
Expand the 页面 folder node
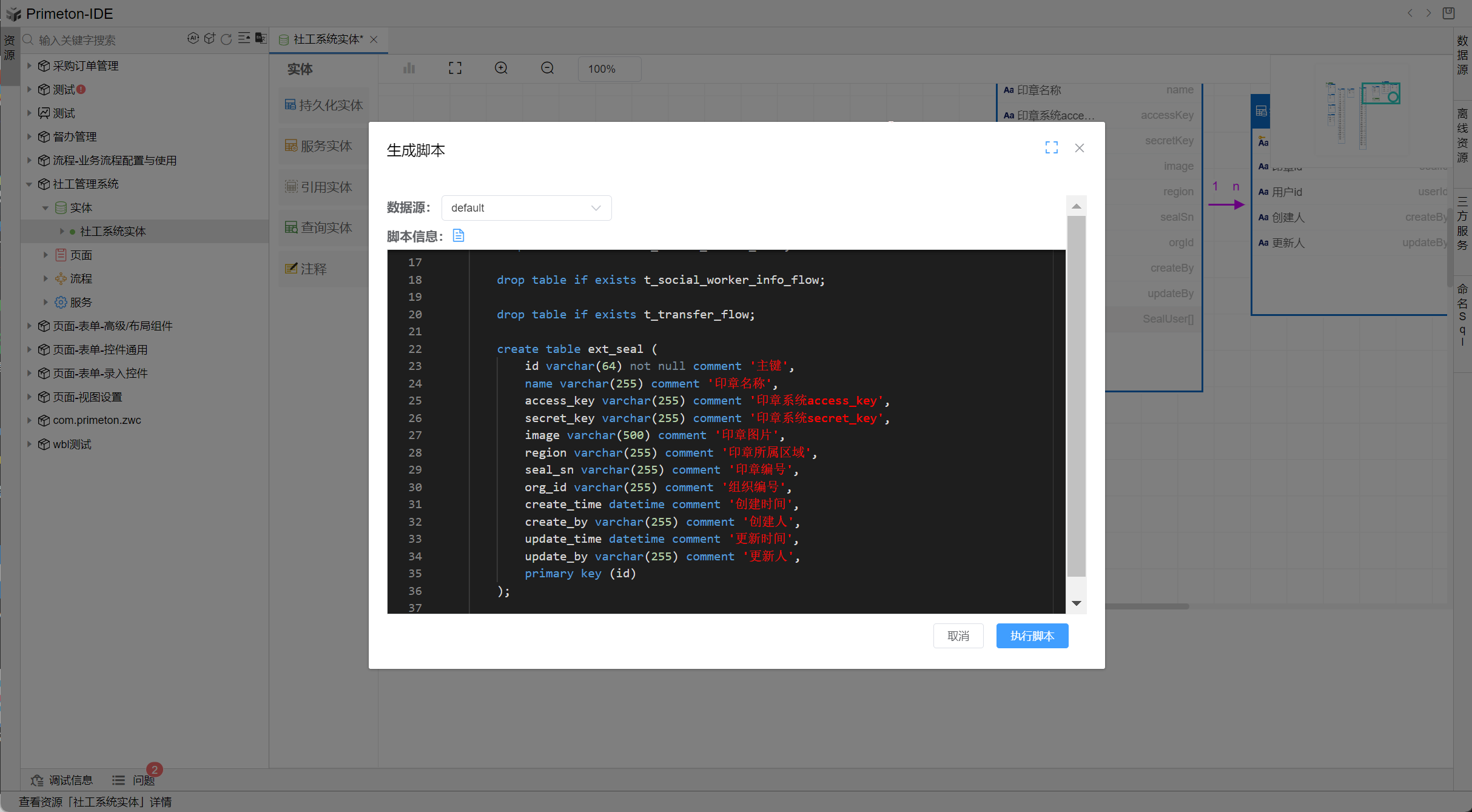pyautogui.click(x=45, y=255)
